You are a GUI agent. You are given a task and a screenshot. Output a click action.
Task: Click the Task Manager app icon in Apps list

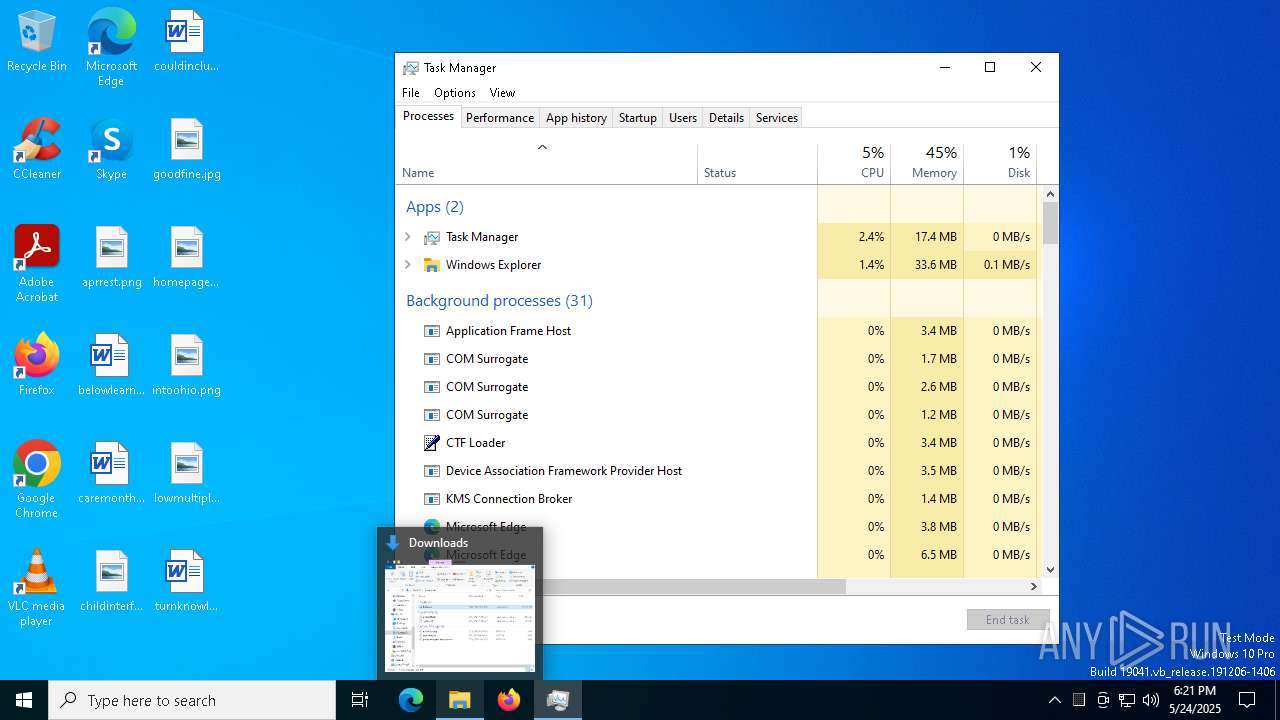click(432, 237)
